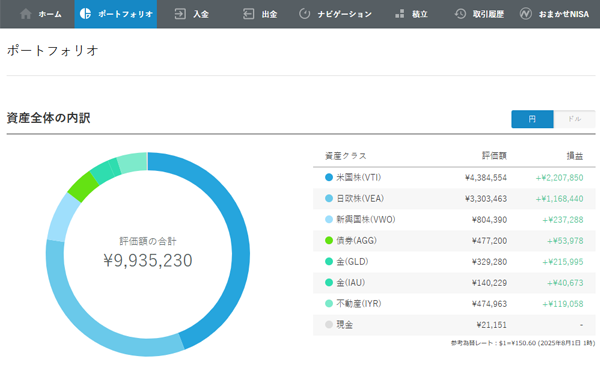The height and width of the screenshot is (370, 600).
Task: Click the +¥237,288 profit value
Action: coord(563,220)
